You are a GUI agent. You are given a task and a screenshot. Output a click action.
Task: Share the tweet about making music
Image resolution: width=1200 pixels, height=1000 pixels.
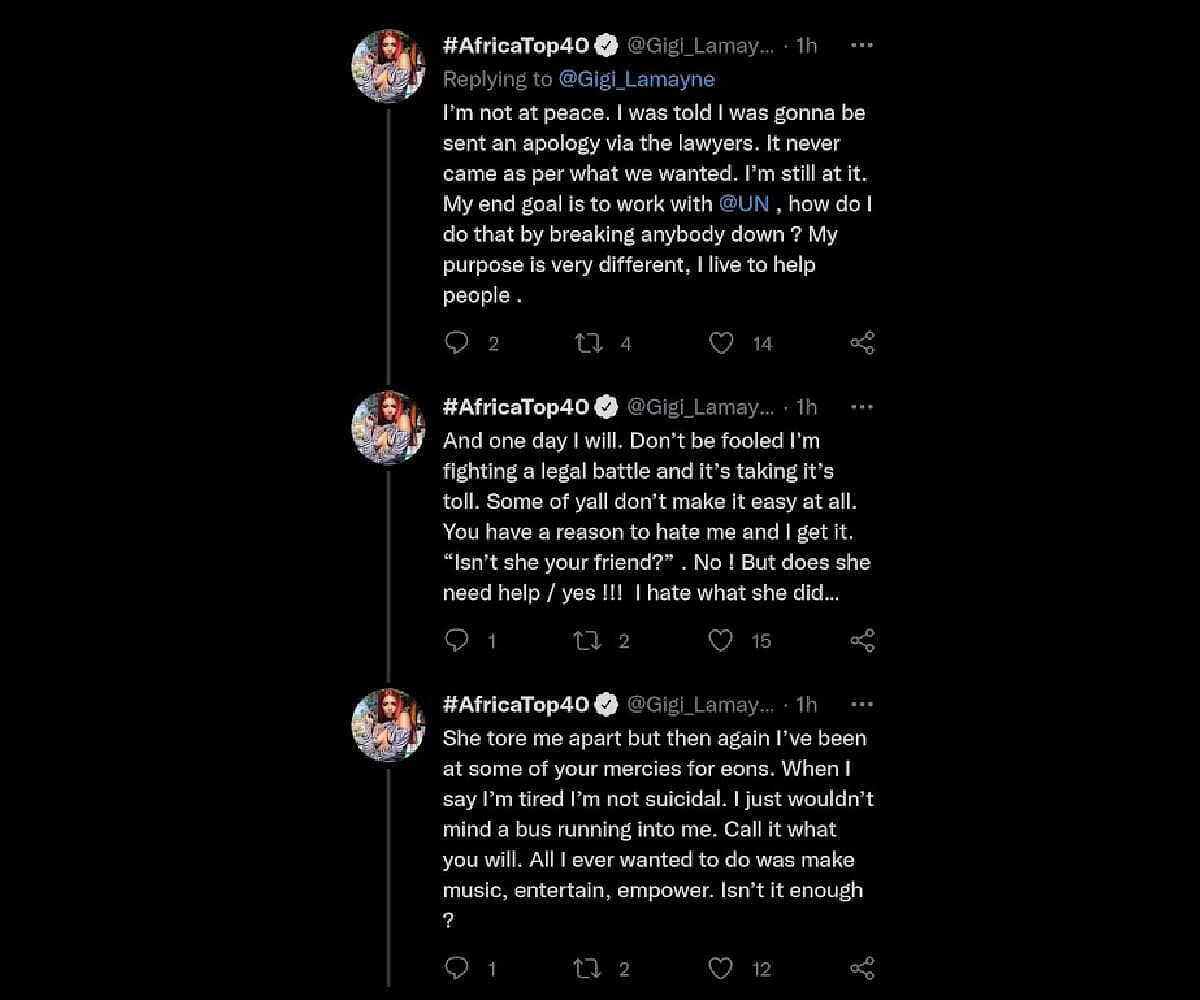pos(862,967)
